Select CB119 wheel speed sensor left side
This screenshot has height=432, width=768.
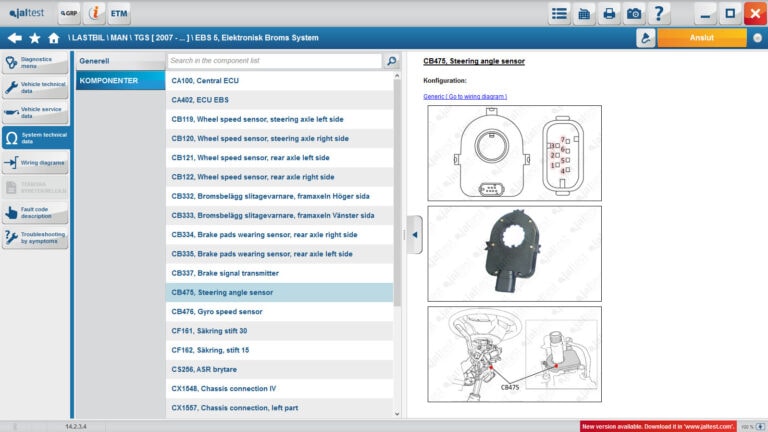coord(279,119)
